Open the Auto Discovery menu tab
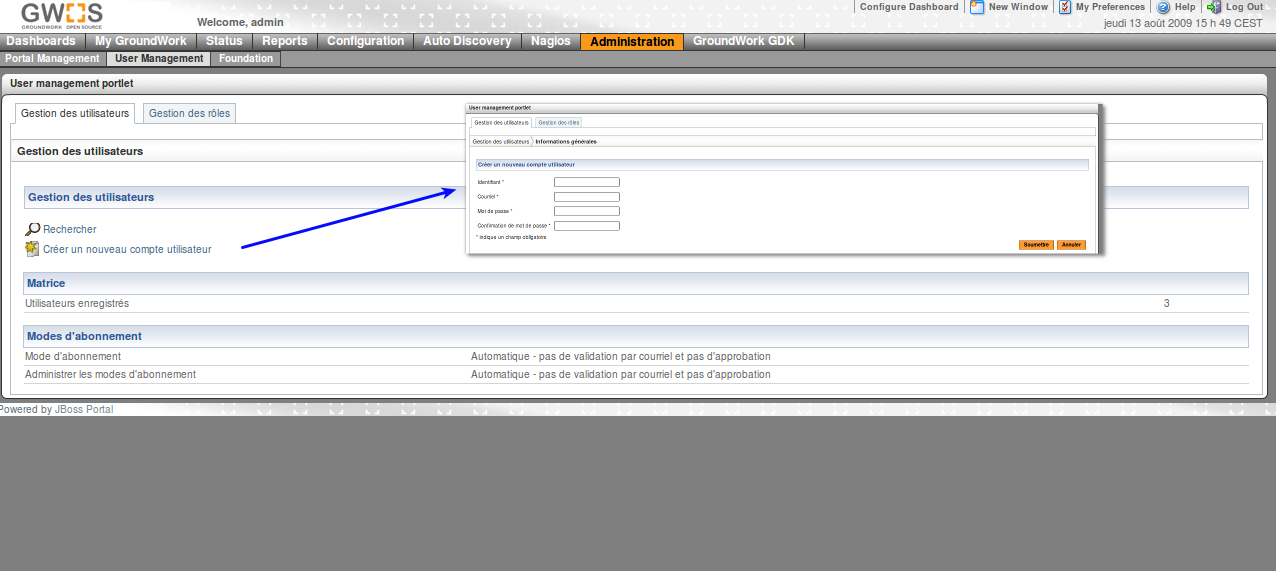This screenshot has height=571, width=1276. point(467,42)
